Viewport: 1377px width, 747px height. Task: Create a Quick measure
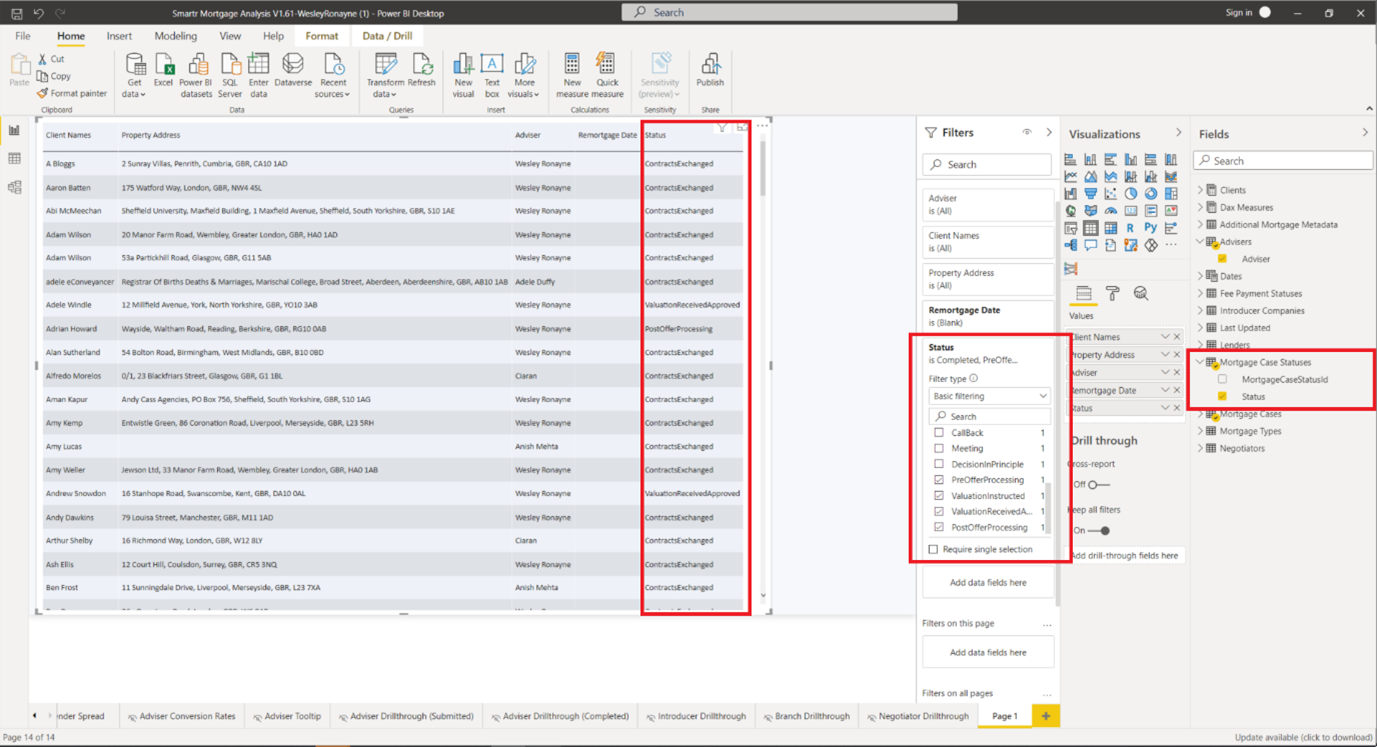point(606,75)
